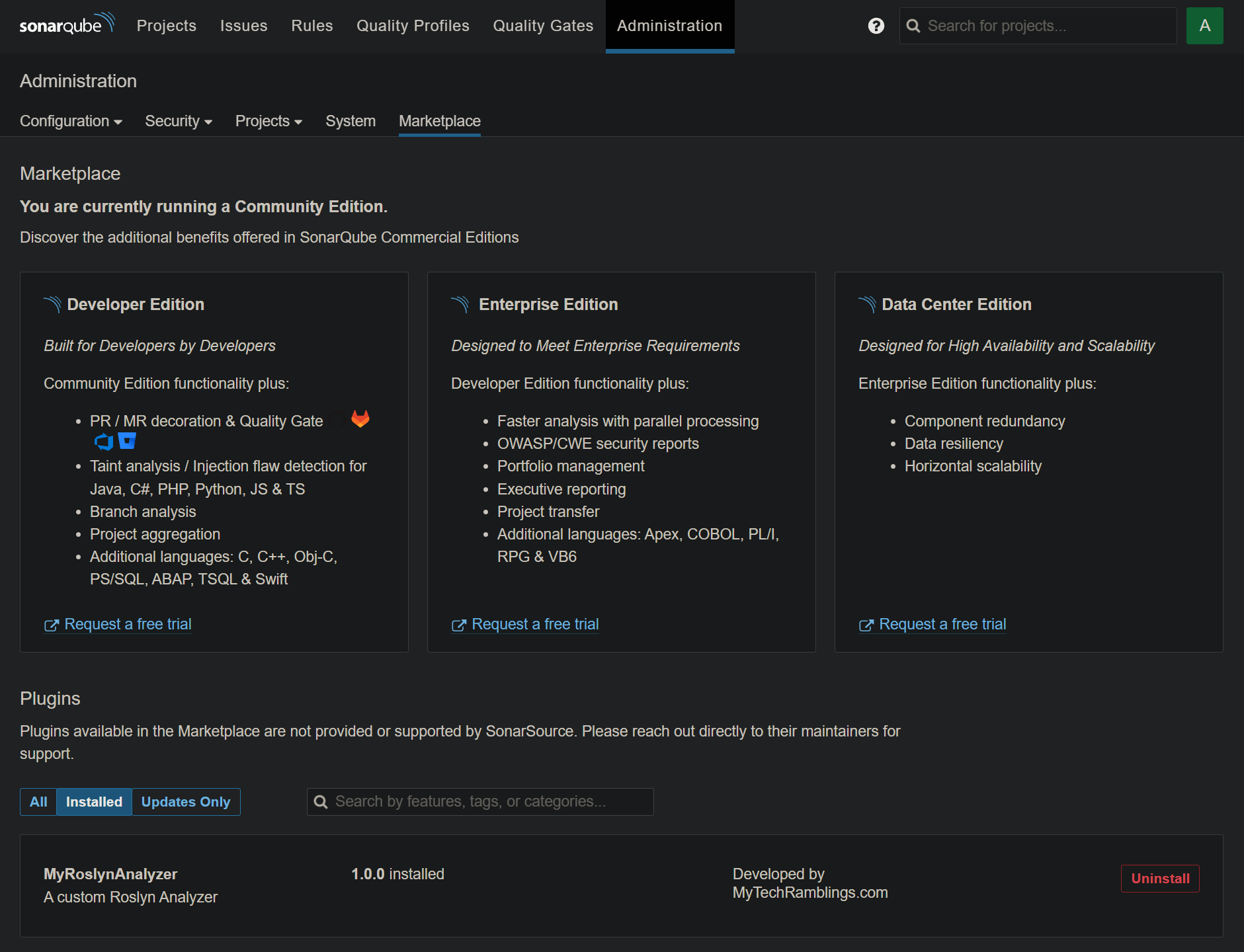
Task: Click the SonarQube logo
Action: pyautogui.click(x=67, y=25)
